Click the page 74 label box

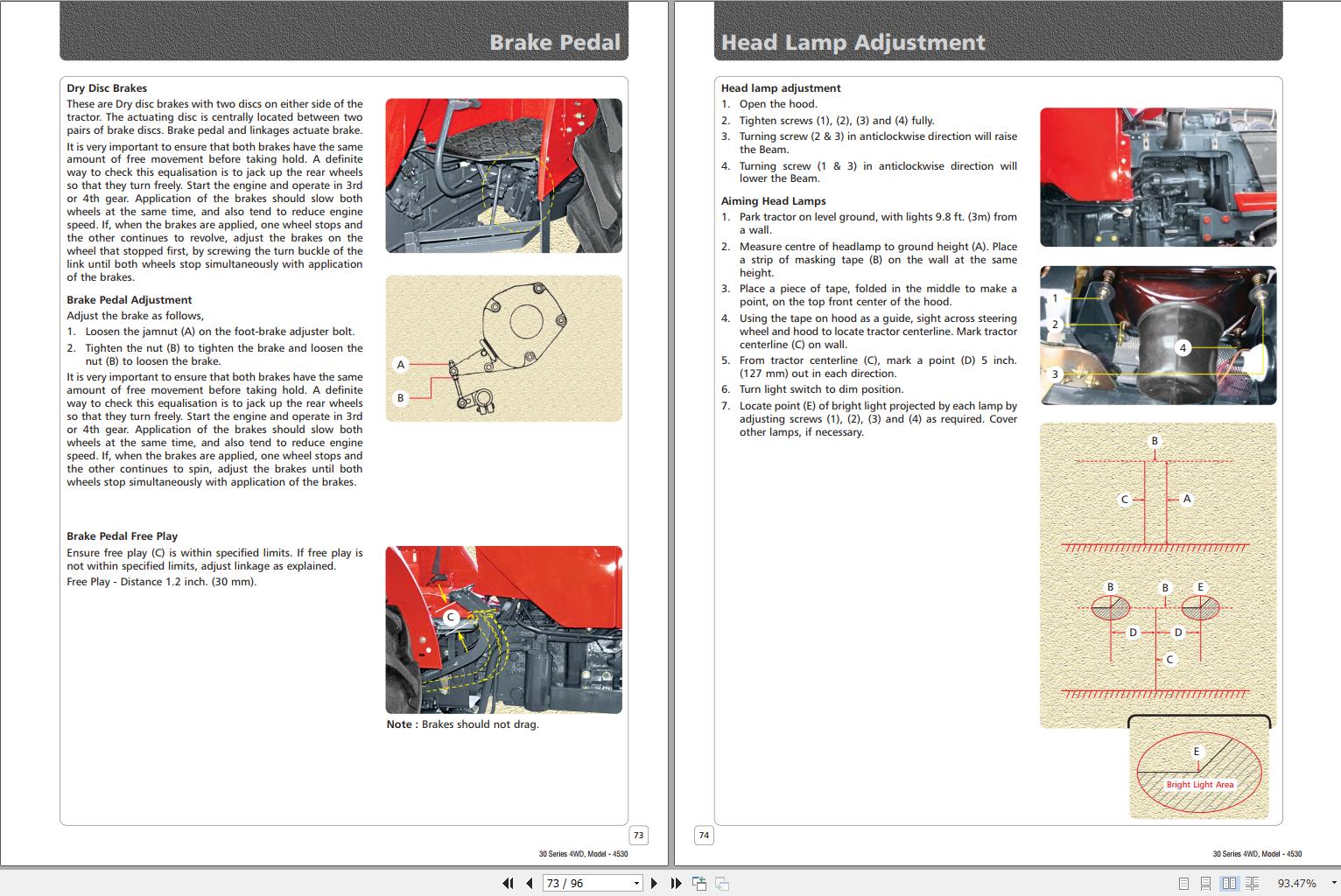pos(703,836)
